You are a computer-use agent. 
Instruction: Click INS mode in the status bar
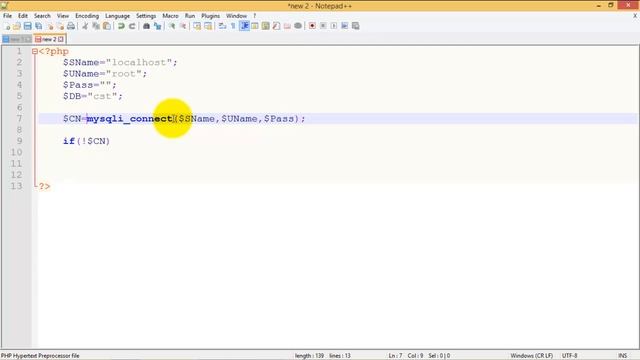pyautogui.click(x=622, y=356)
